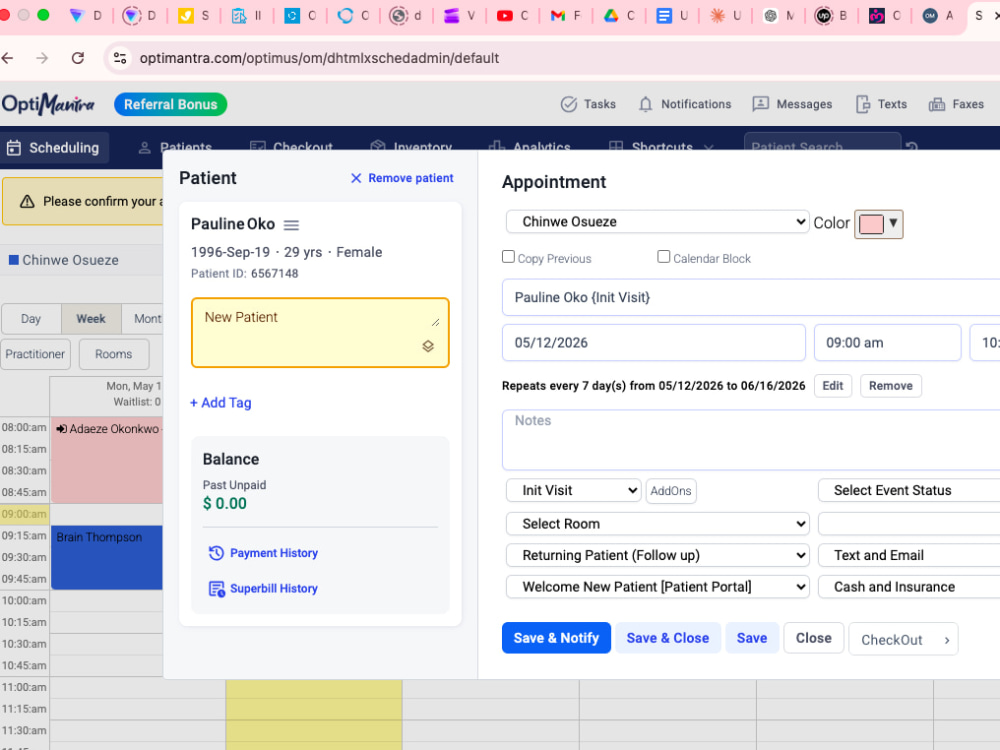1000x750 pixels.
Task: Click the X icon to remove patient
Action: pos(356,178)
